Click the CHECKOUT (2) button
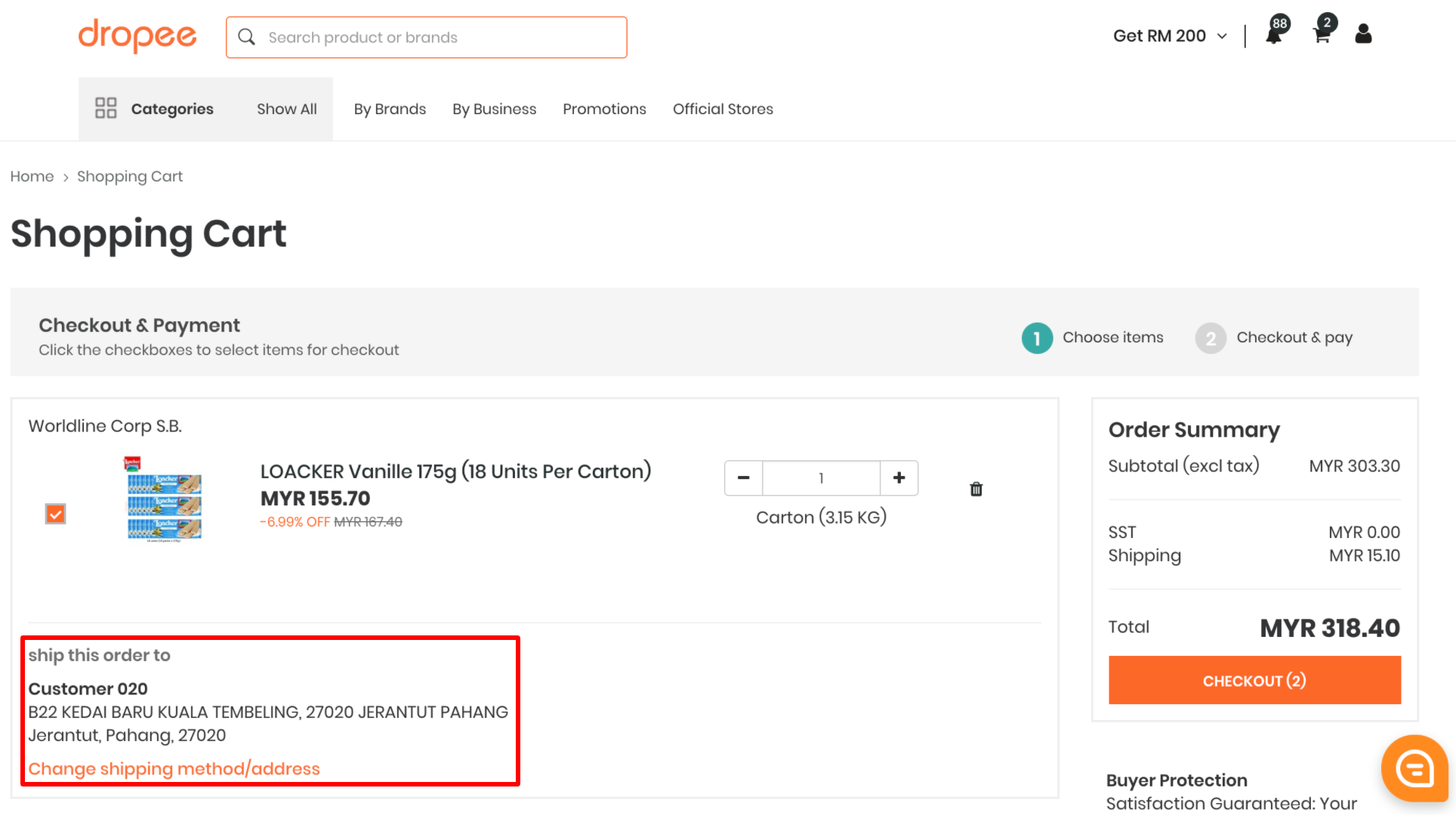The width and height of the screenshot is (1456, 819). [x=1254, y=680]
